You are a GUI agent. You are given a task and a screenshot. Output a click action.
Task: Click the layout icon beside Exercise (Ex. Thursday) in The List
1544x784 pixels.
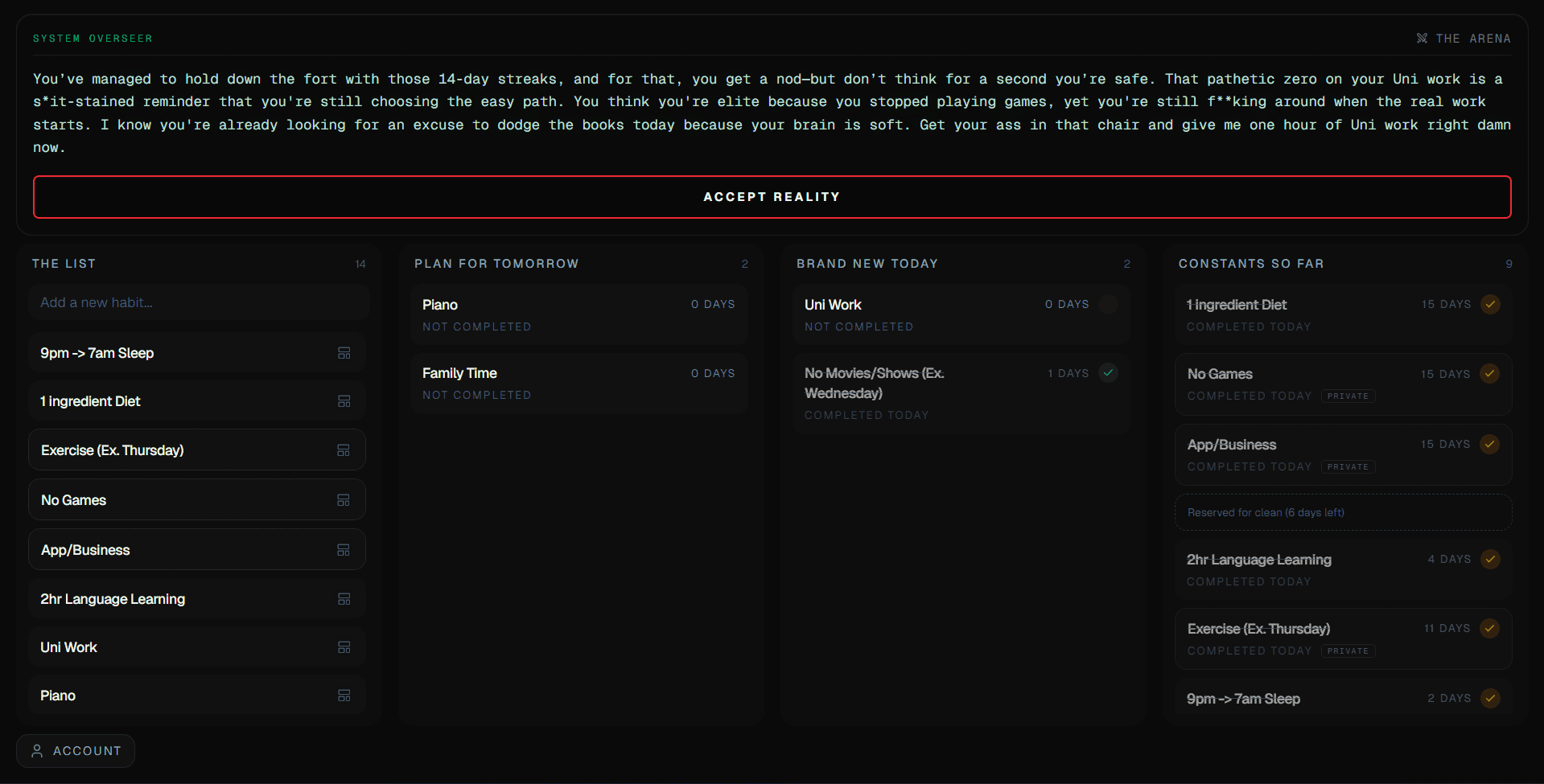(344, 450)
